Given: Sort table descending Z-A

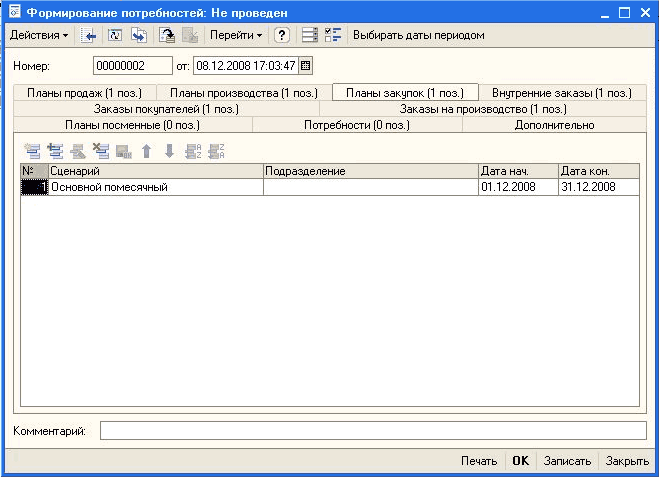Looking at the screenshot, I should pos(216,151).
